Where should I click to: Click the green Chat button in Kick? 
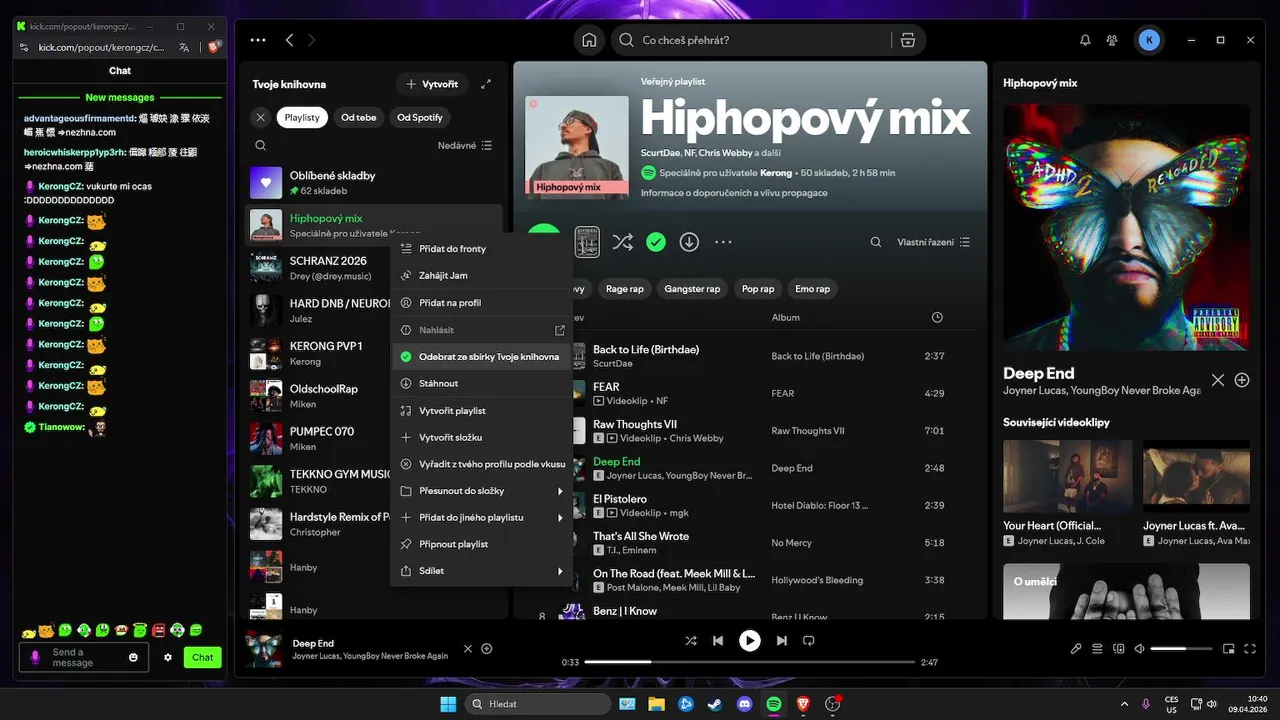(203, 657)
